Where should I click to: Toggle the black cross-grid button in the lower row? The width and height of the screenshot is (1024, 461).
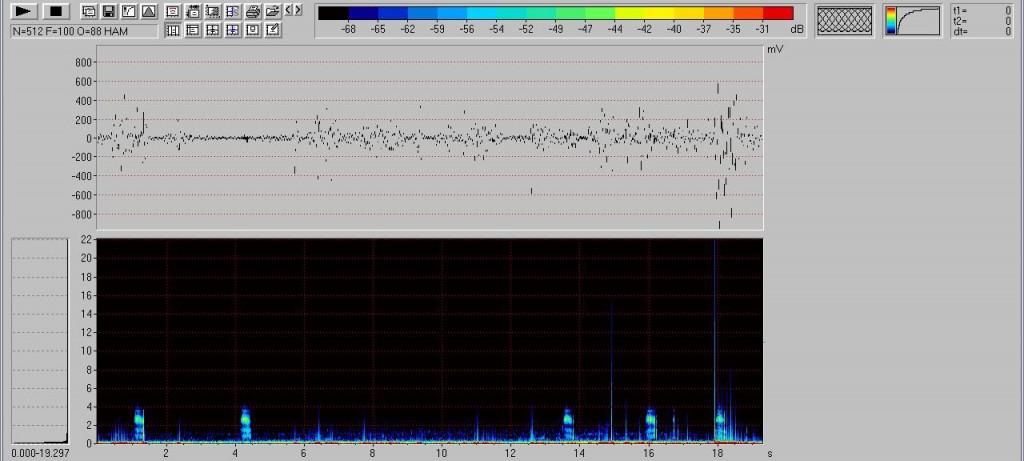[213, 30]
